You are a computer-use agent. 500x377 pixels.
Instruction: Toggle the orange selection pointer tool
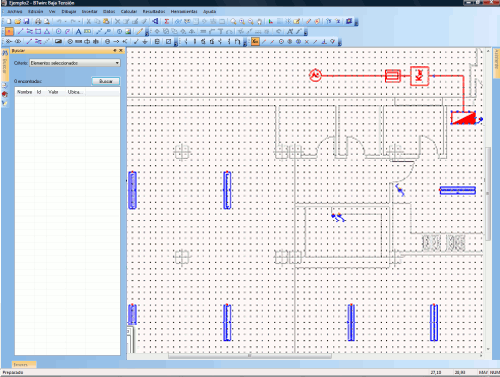tap(9, 32)
